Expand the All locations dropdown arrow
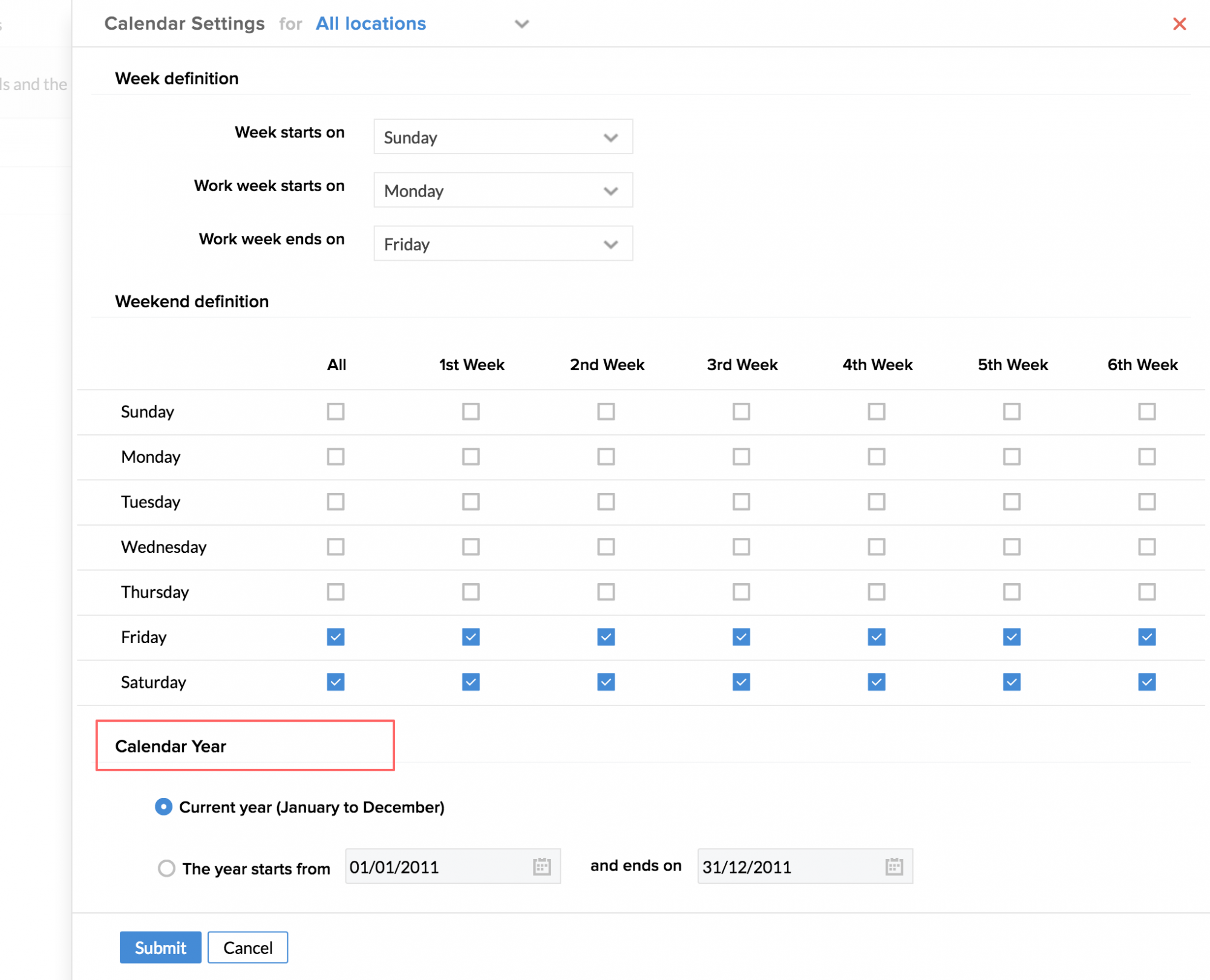The width and height of the screenshot is (1210, 980). 522,24
